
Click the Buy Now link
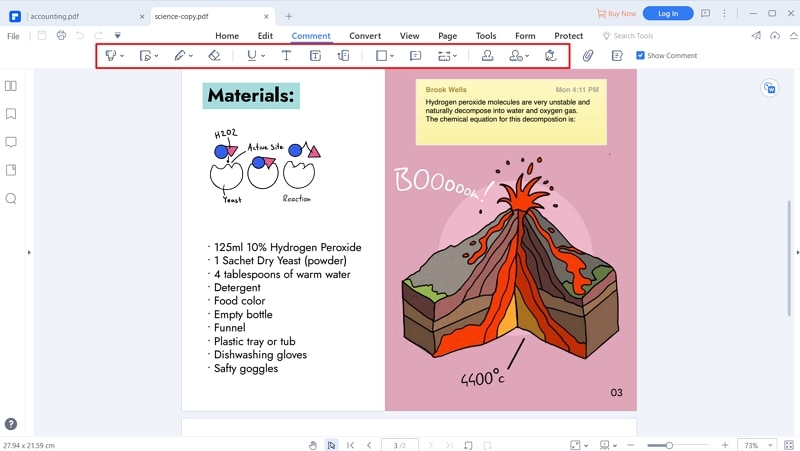click(616, 14)
